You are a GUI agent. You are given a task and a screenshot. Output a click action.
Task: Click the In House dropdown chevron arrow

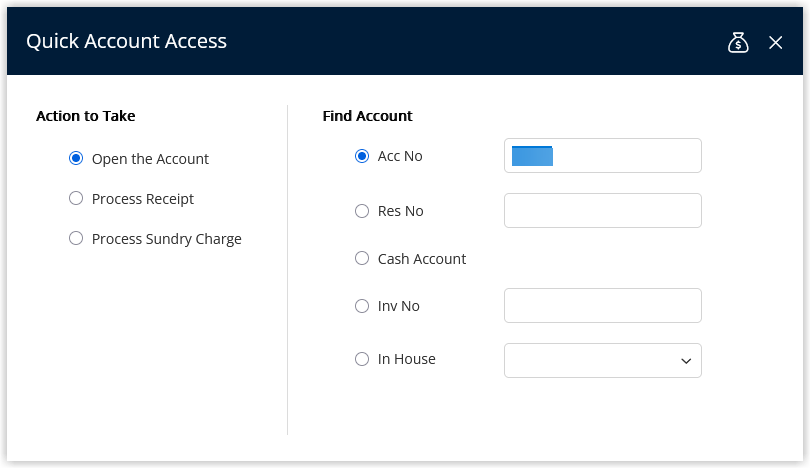click(686, 361)
